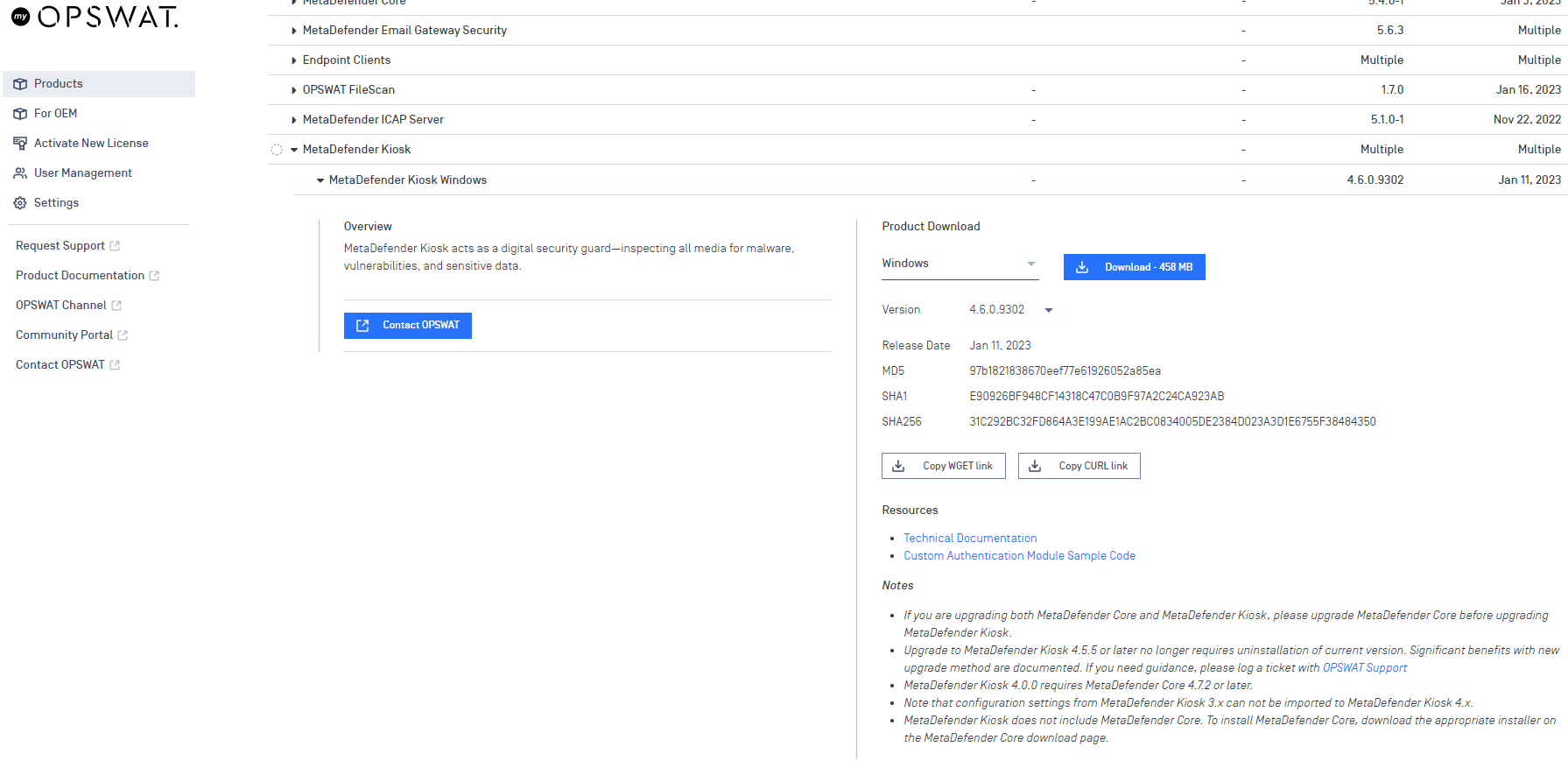The height and width of the screenshot is (761, 1568).
Task: Click Nov 22, 2022 date in ICAP Server row
Action: pos(1527,120)
